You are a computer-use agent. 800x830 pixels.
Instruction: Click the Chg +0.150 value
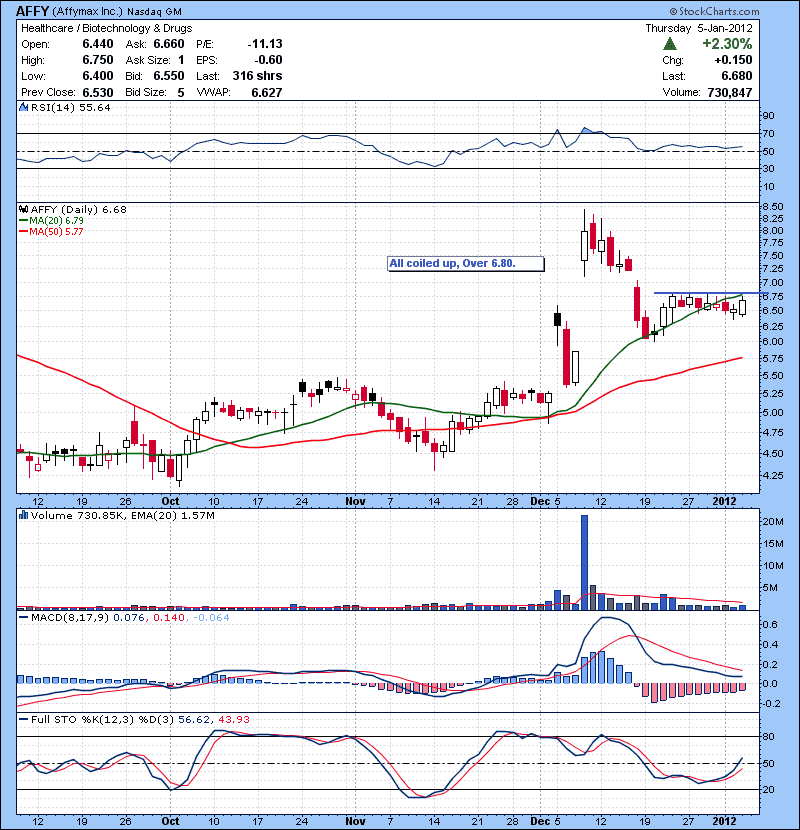(733, 60)
